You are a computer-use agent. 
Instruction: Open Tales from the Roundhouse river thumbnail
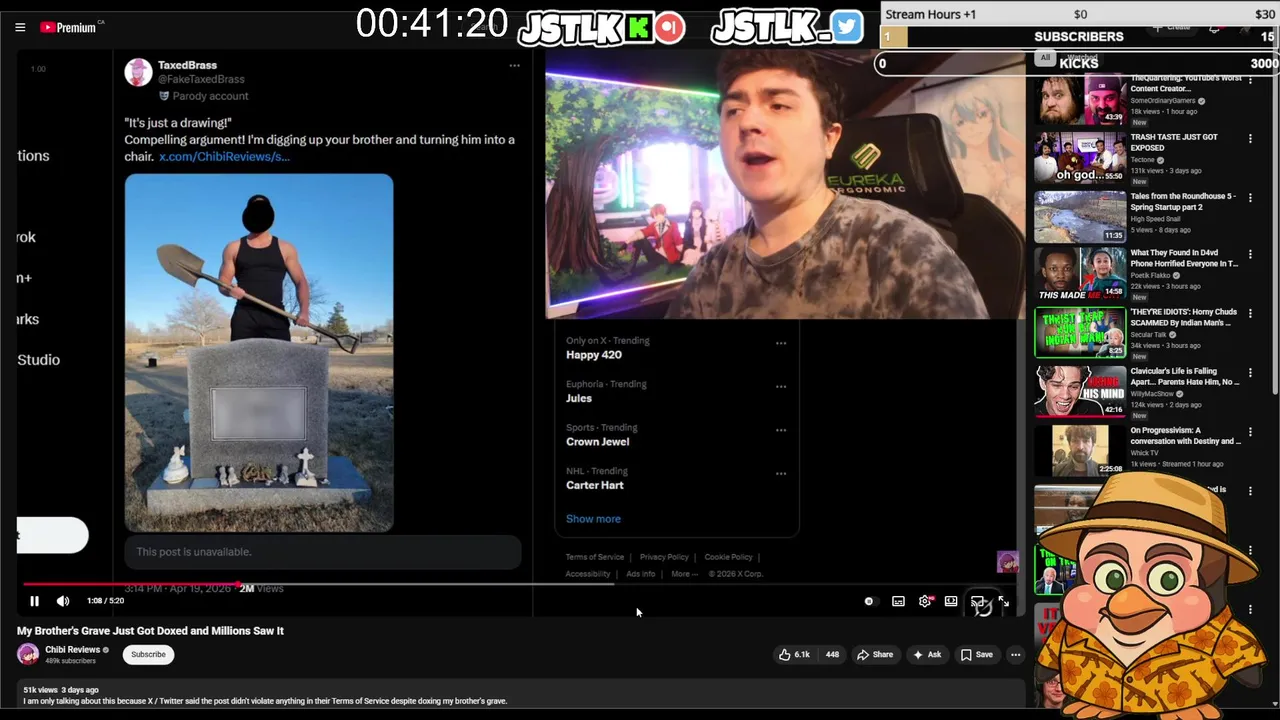(1080, 216)
